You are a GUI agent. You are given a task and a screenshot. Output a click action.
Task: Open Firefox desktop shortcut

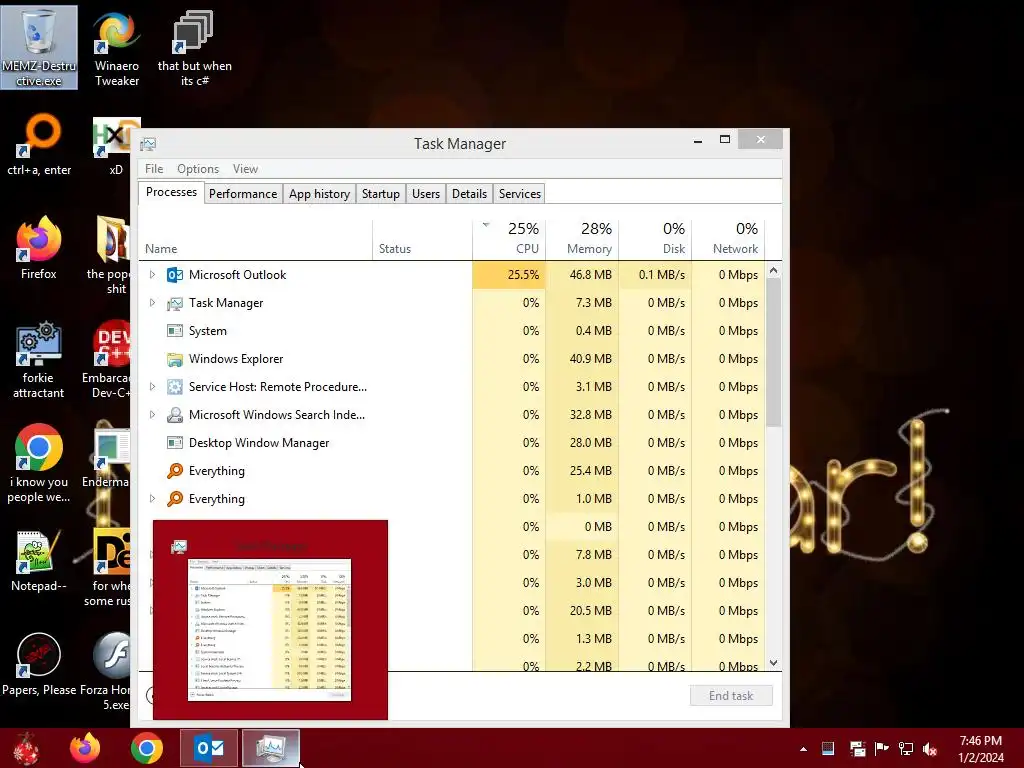(x=39, y=248)
